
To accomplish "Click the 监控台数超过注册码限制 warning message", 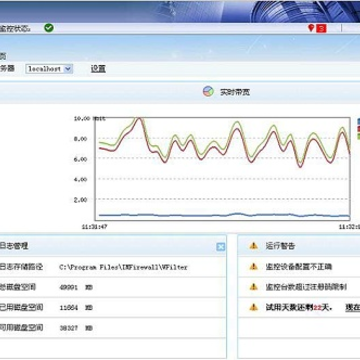I will pos(306,287).
